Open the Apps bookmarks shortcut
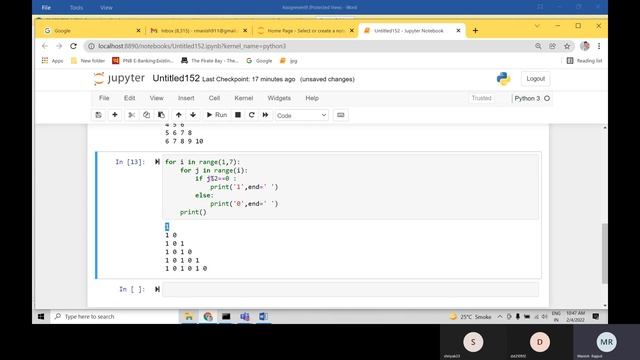The image size is (640, 360). pos(52,61)
